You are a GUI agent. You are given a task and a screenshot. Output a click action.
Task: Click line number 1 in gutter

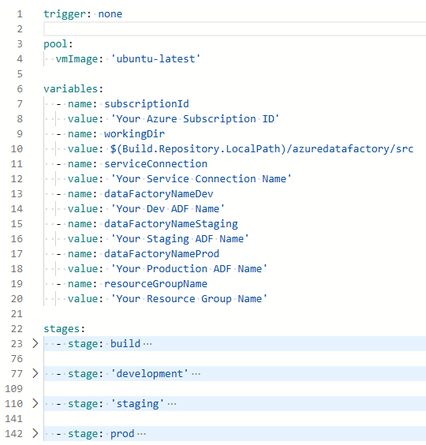click(20, 14)
